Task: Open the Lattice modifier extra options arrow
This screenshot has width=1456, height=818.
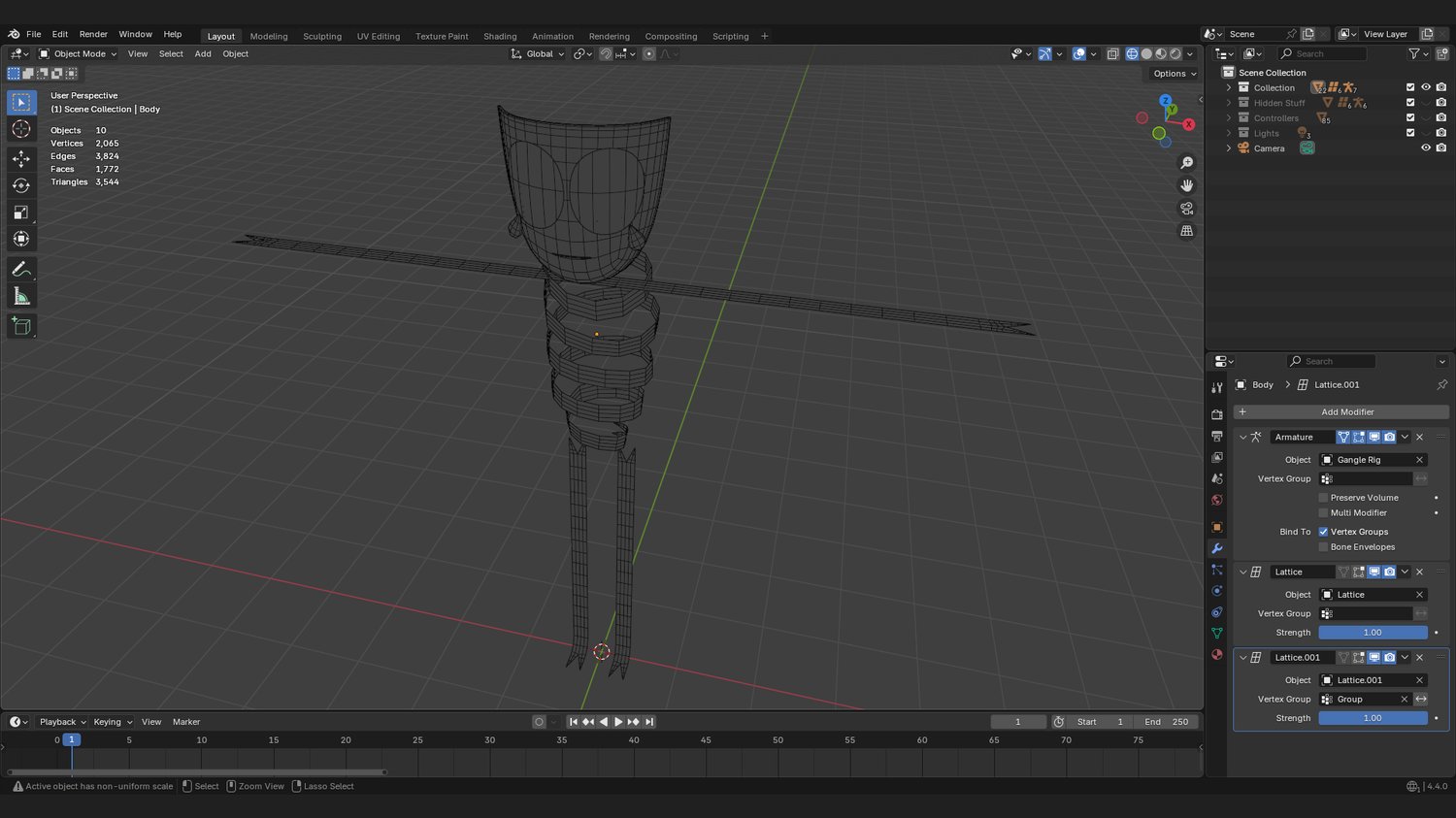Action: click(1405, 573)
